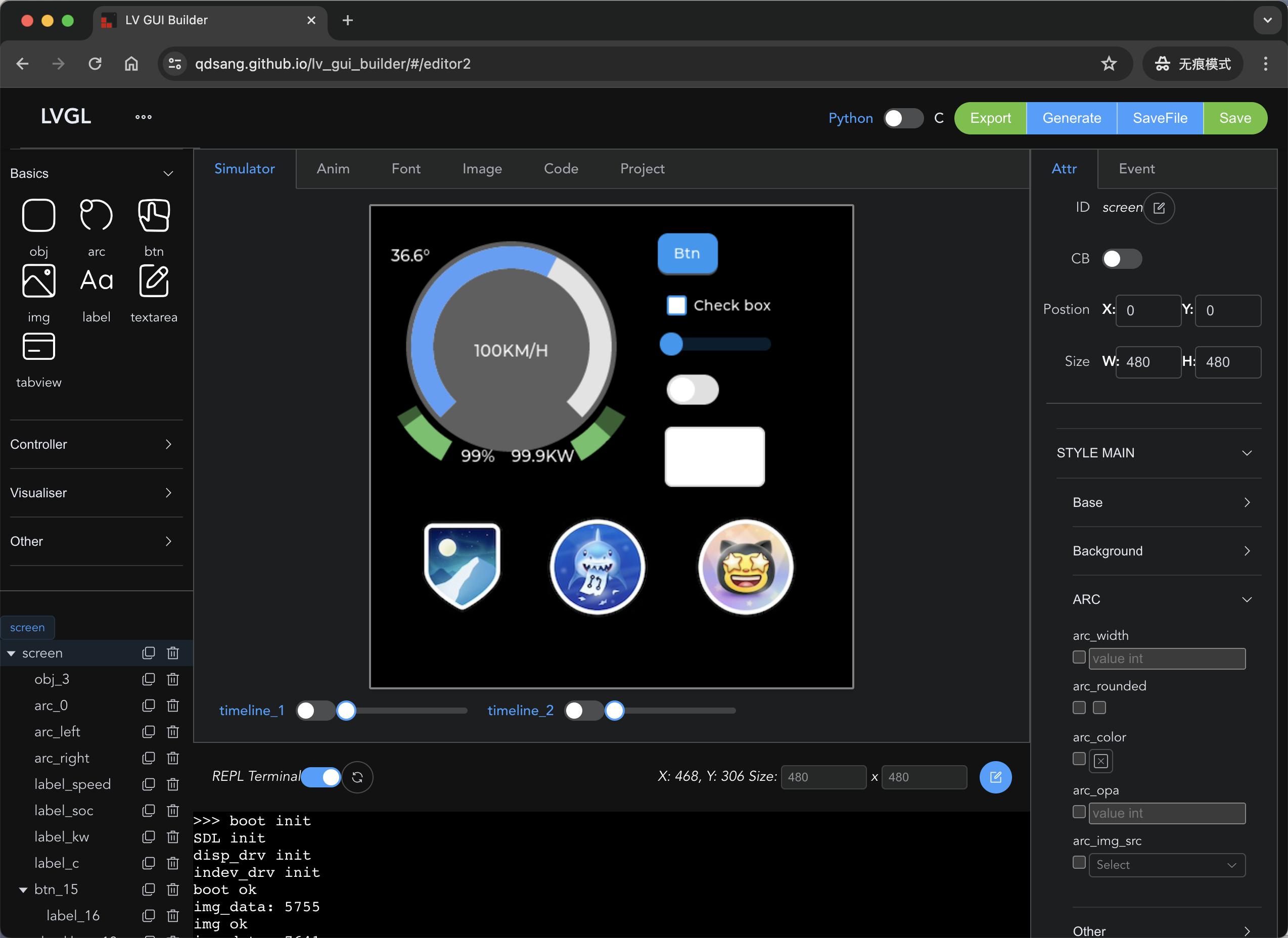Refresh the REPL Terminal
This screenshot has width=1288, height=938.
click(x=357, y=777)
